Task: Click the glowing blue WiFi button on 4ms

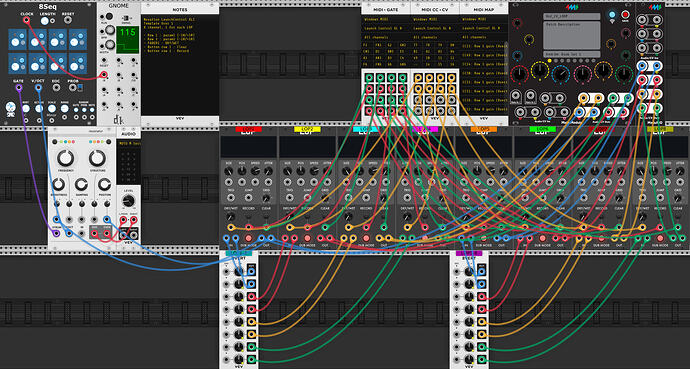Action: (x=612, y=14)
